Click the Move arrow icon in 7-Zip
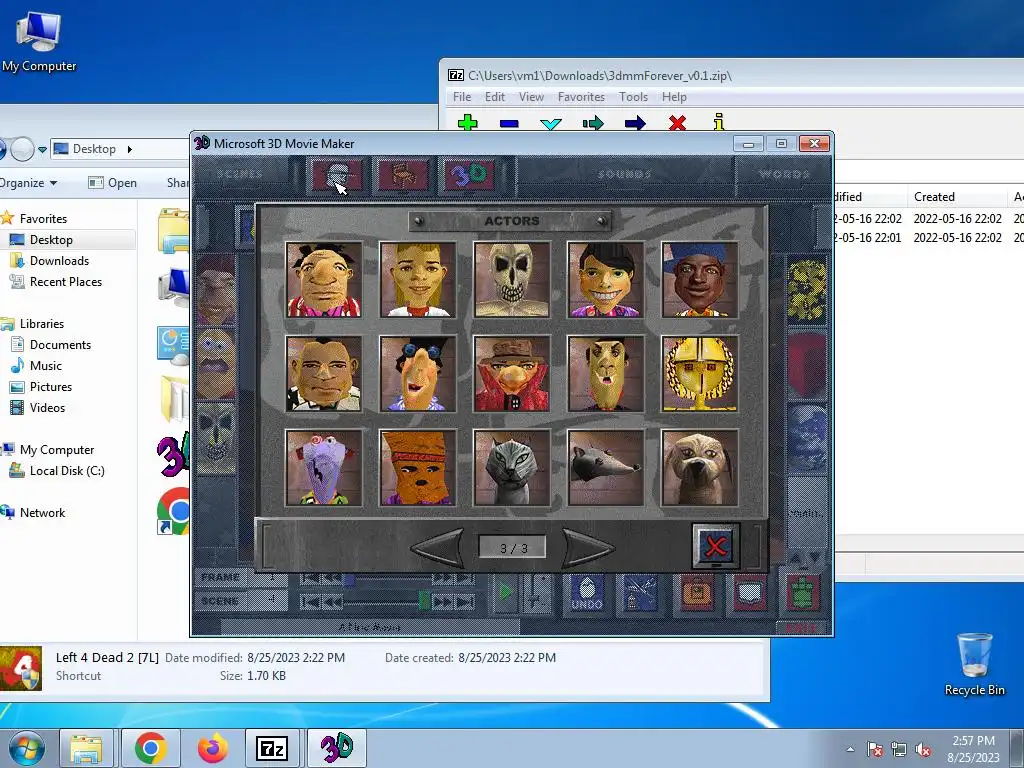Image resolution: width=1024 pixels, height=768 pixels. pyautogui.click(x=635, y=123)
